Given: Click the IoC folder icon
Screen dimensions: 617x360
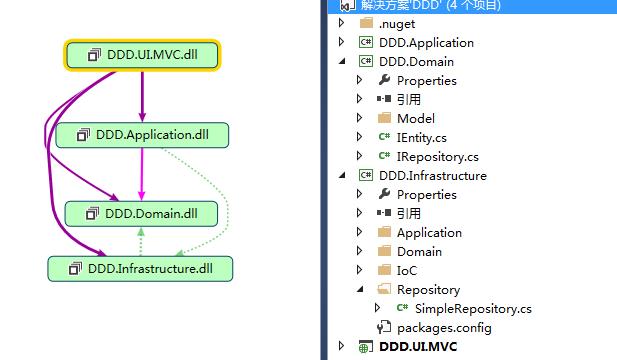Looking at the screenshot, I should 384,270.
